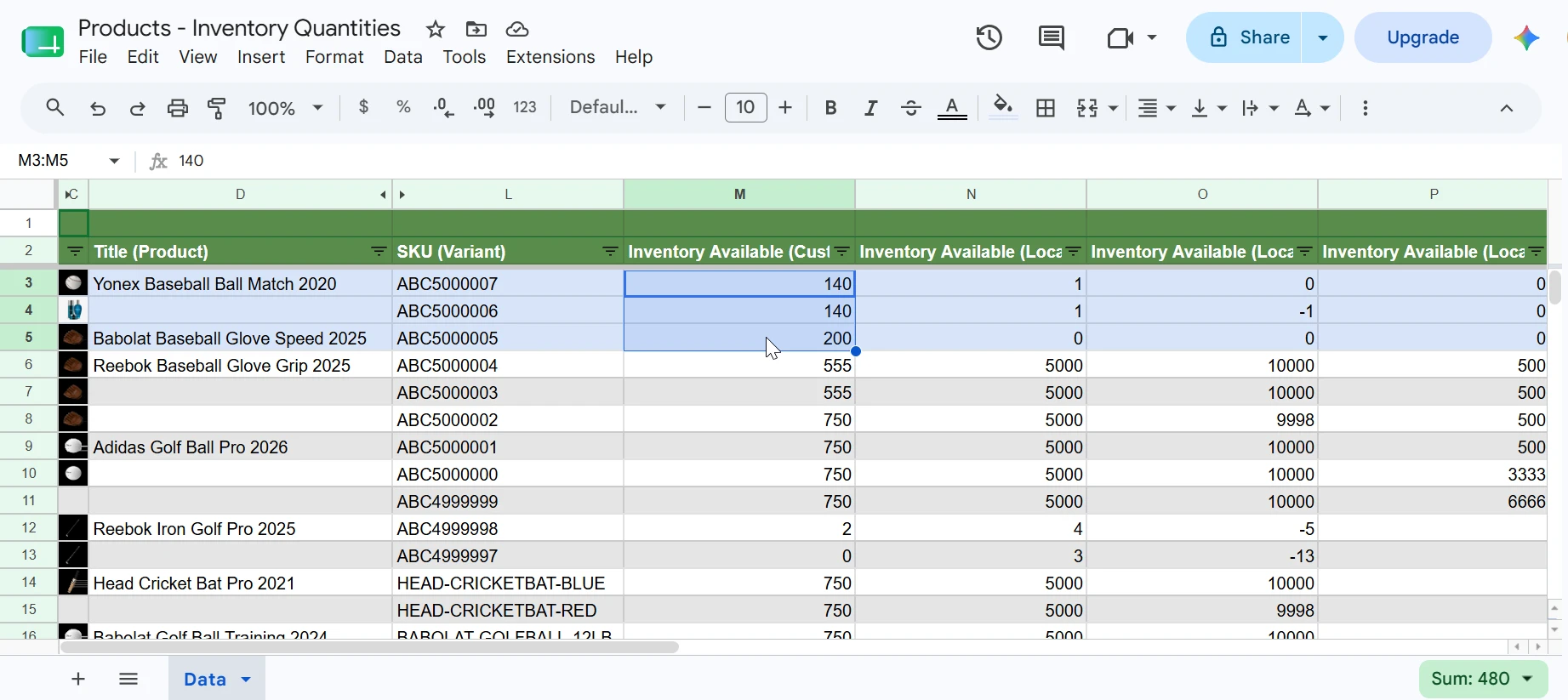Undo the last action
This screenshot has height=700, width=1568.
[x=98, y=108]
